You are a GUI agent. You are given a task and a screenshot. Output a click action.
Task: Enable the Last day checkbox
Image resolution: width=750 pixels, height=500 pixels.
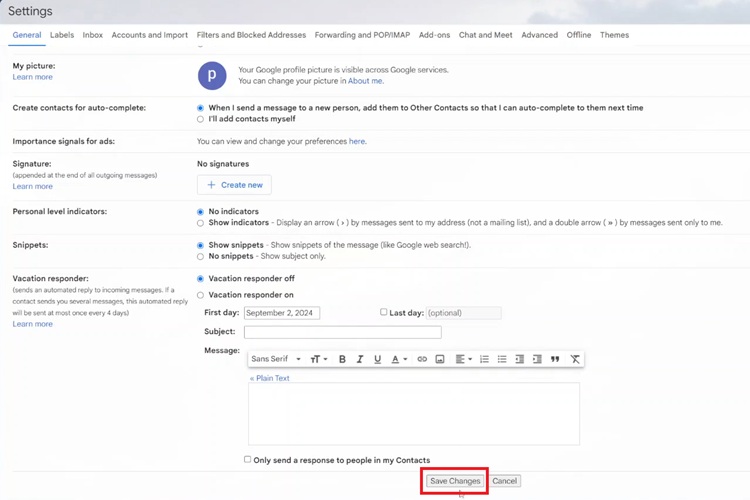pos(384,312)
